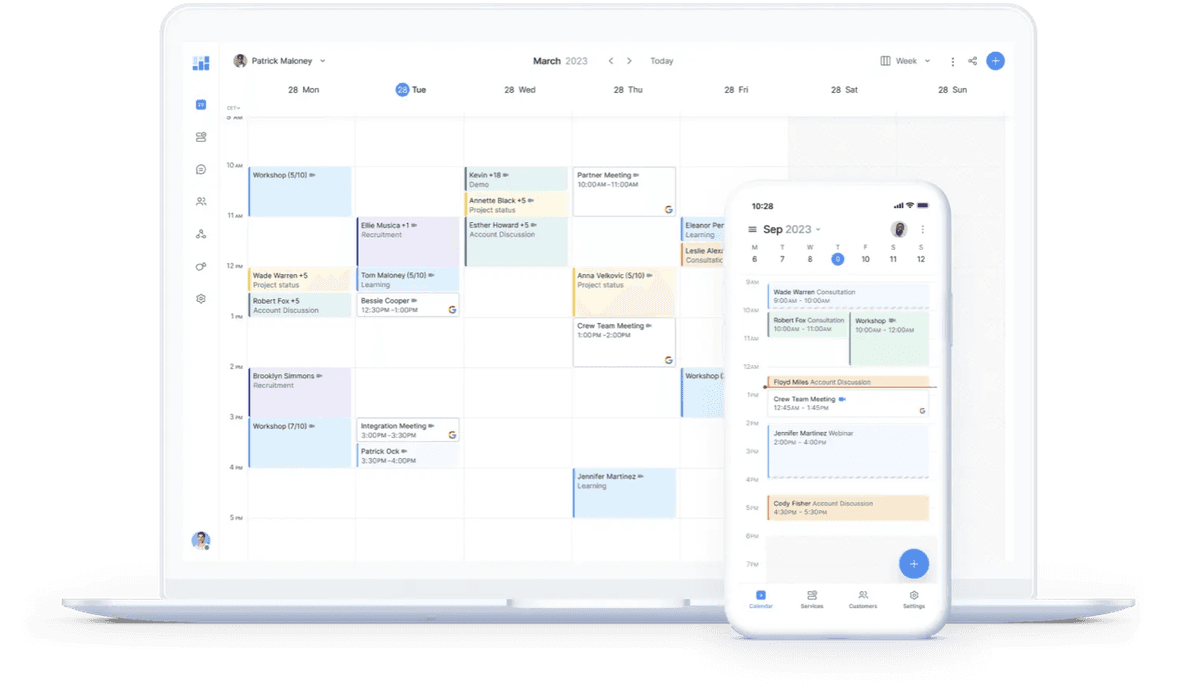
Task: Open Anna Velkovic Project status event
Action: click(x=624, y=292)
